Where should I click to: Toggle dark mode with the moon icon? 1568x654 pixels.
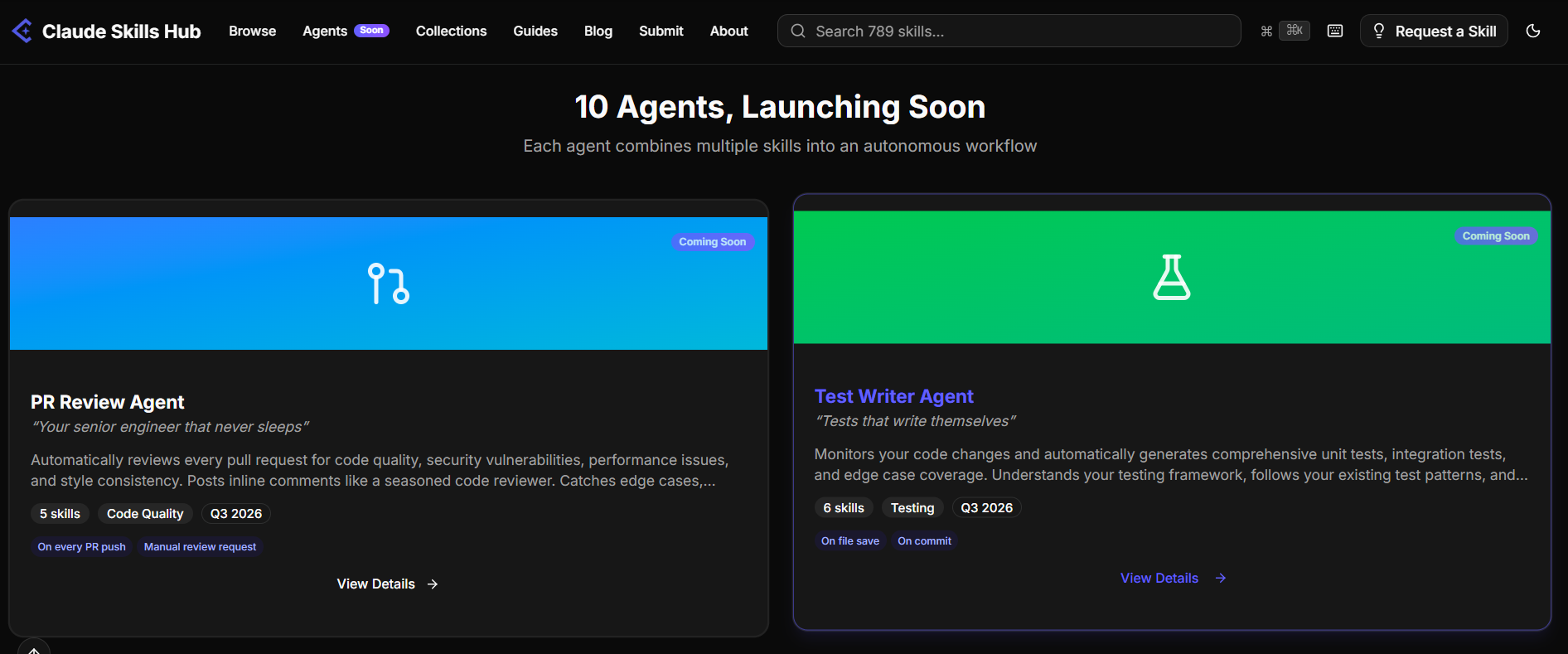click(1533, 31)
